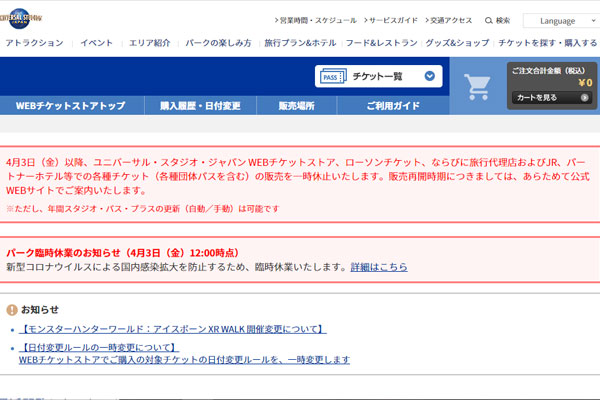Viewport: 600px width, 400px height.
Task: Open the アトラクション menu
Action: pyautogui.click(x=34, y=43)
